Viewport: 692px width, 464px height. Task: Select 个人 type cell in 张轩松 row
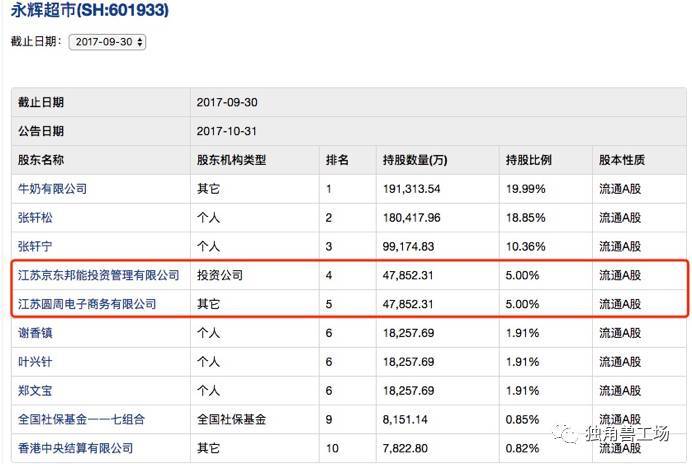pos(208,218)
